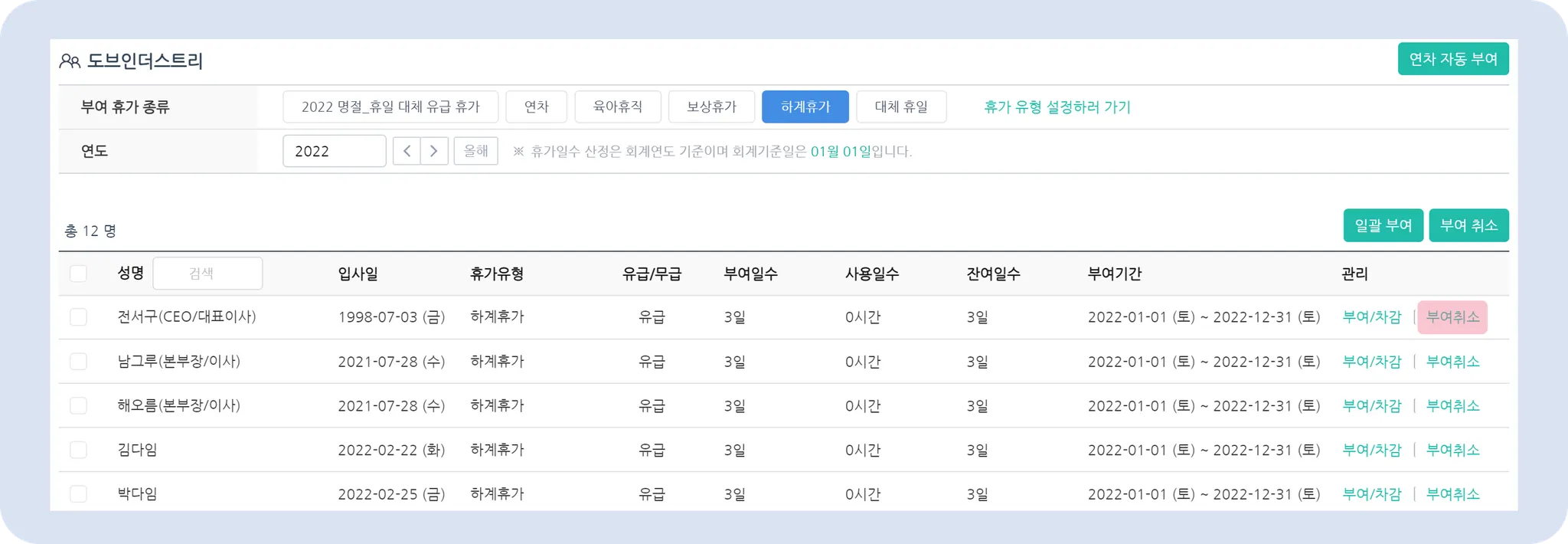1568x544 pixels.
Task: Click 부여취소 for 김다임
Action: [1453, 450]
